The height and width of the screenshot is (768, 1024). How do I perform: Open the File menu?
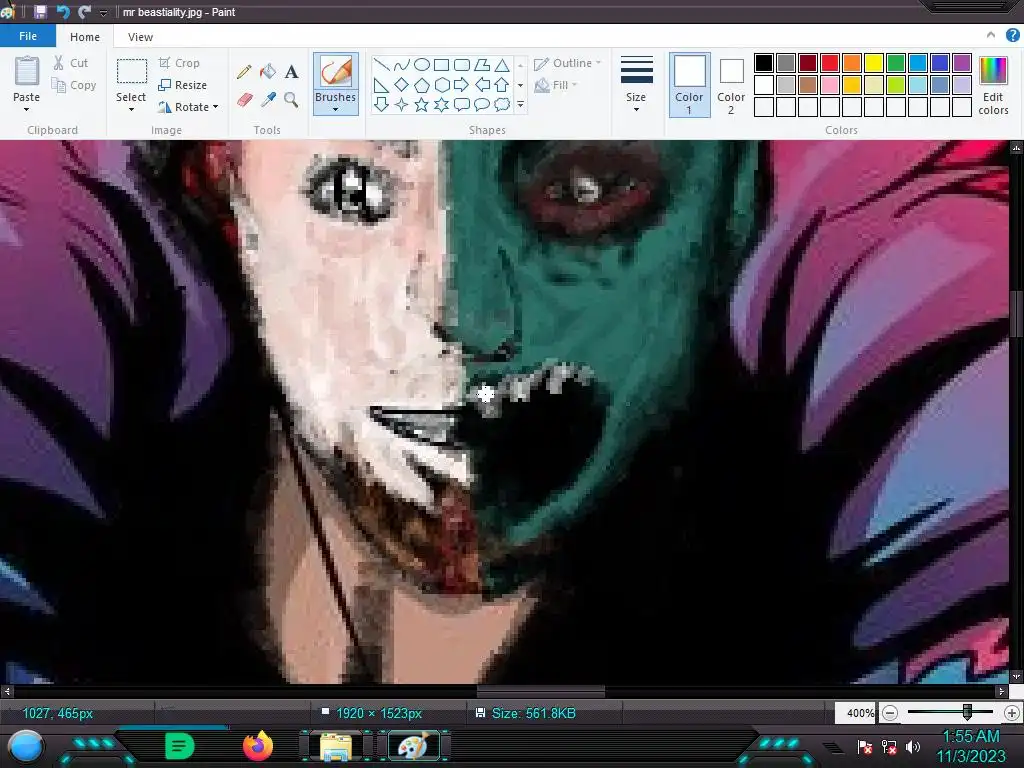click(28, 36)
